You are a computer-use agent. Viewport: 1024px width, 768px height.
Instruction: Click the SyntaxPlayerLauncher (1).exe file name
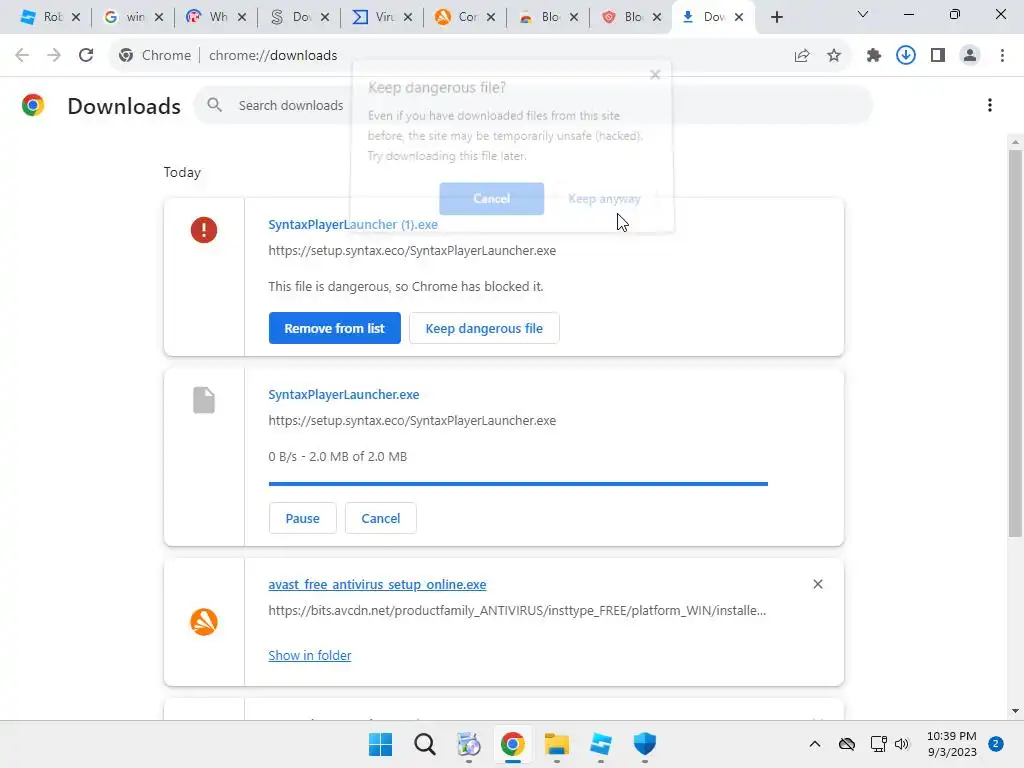pyautogui.click(x=353, y=224)
